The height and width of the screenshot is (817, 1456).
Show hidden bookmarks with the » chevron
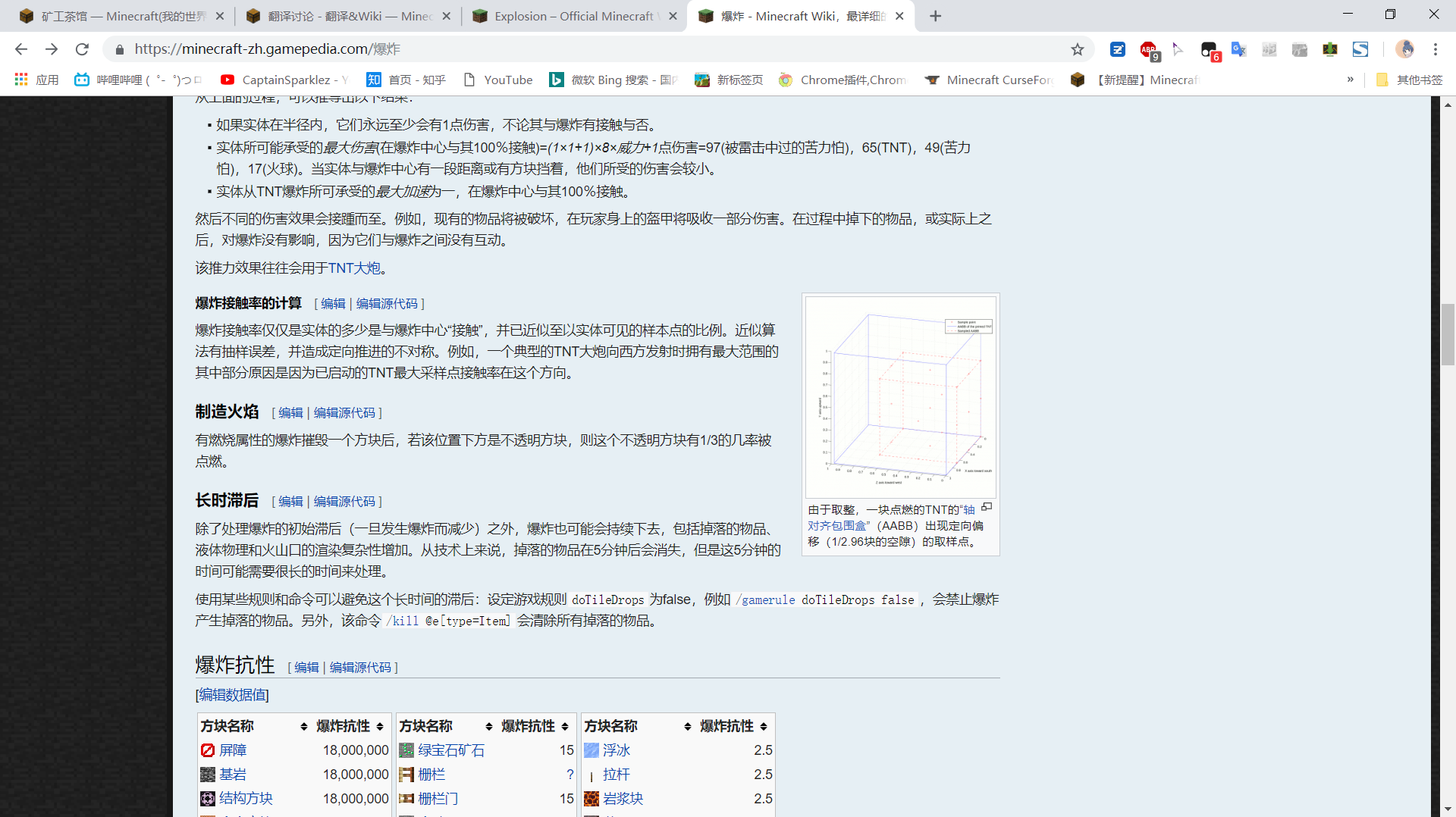point(1351,80)
